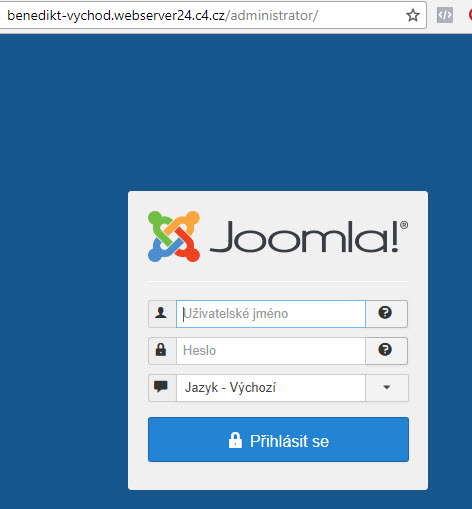Click the Joomla! wordmark text
This screenshot has width=472, height=509.
click(304, 236)
